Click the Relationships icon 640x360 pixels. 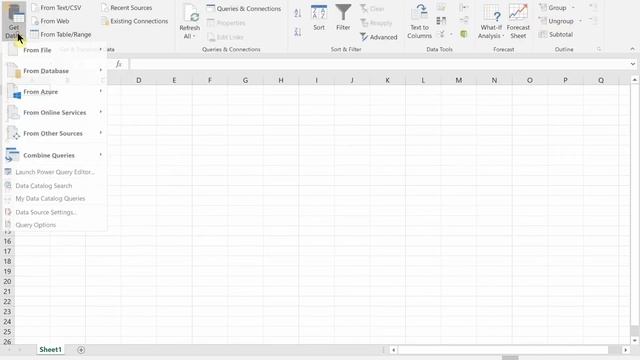click(464, 21)
